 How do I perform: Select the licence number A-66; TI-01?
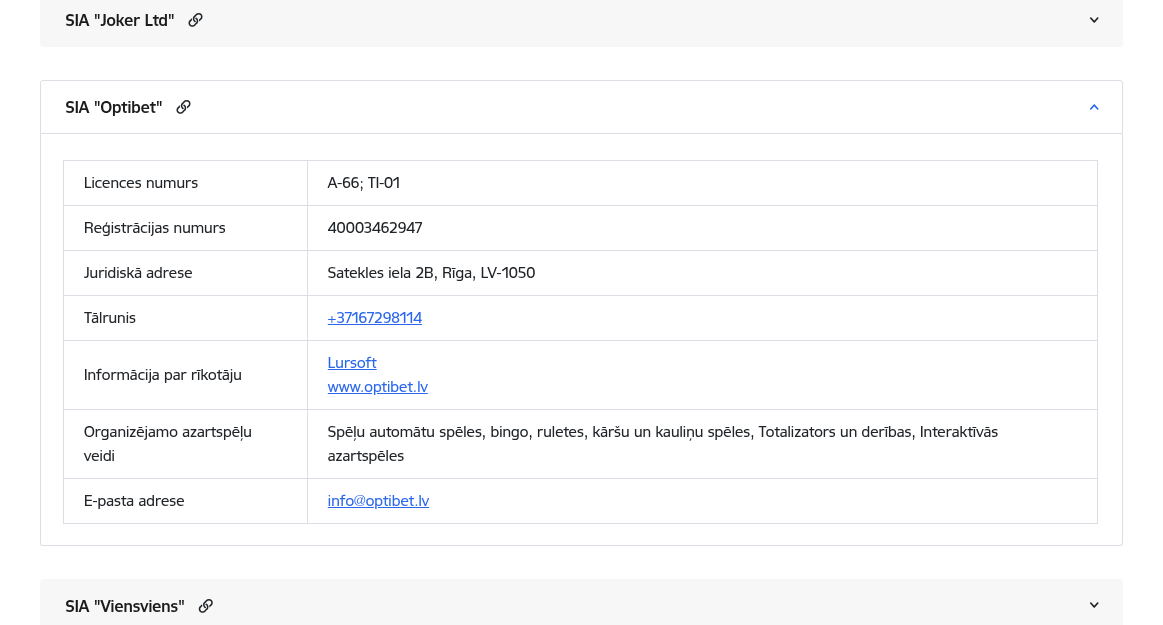click(x=363, y=182)
